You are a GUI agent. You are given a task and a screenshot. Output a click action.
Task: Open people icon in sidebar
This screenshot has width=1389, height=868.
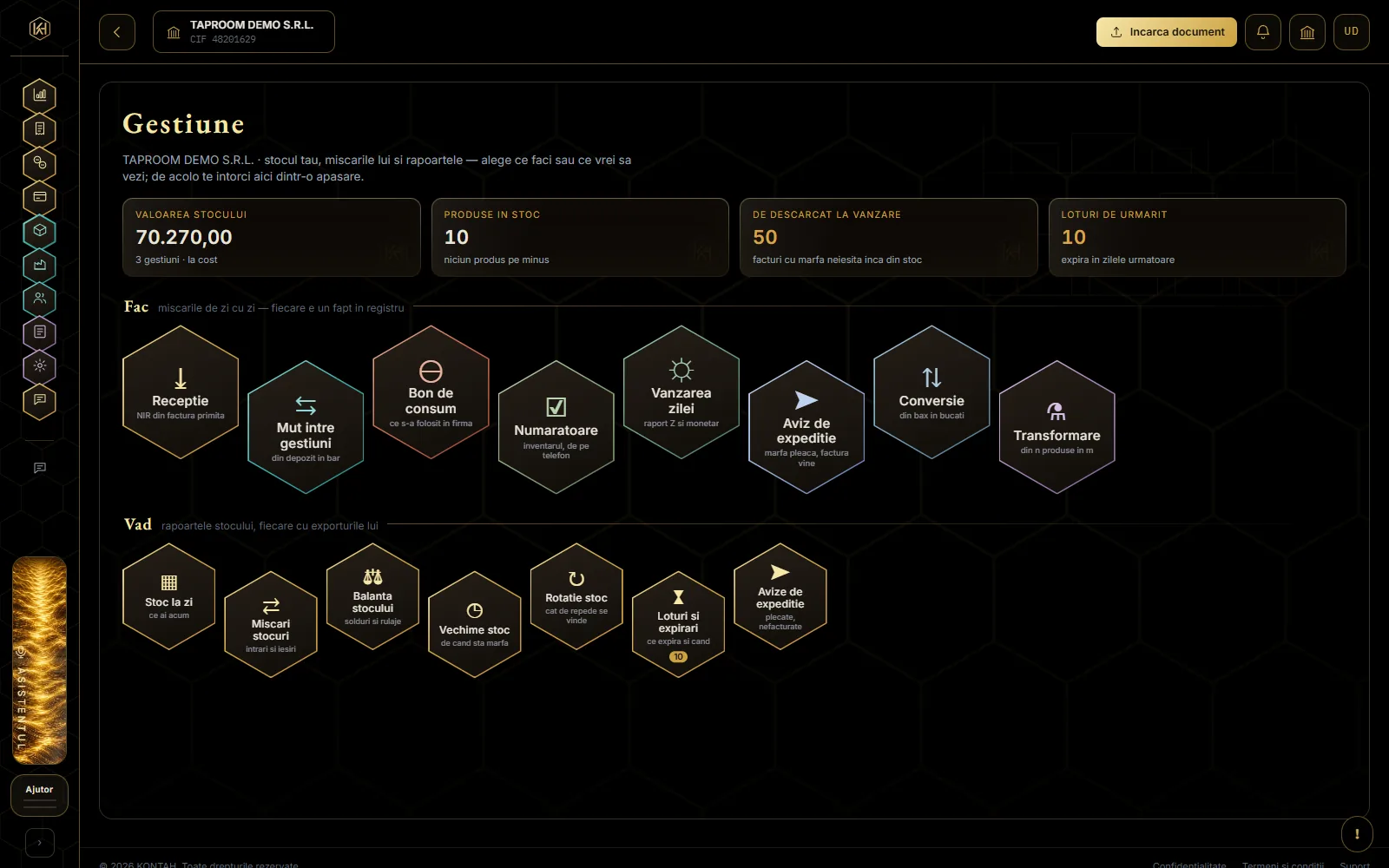click(40, 299)
